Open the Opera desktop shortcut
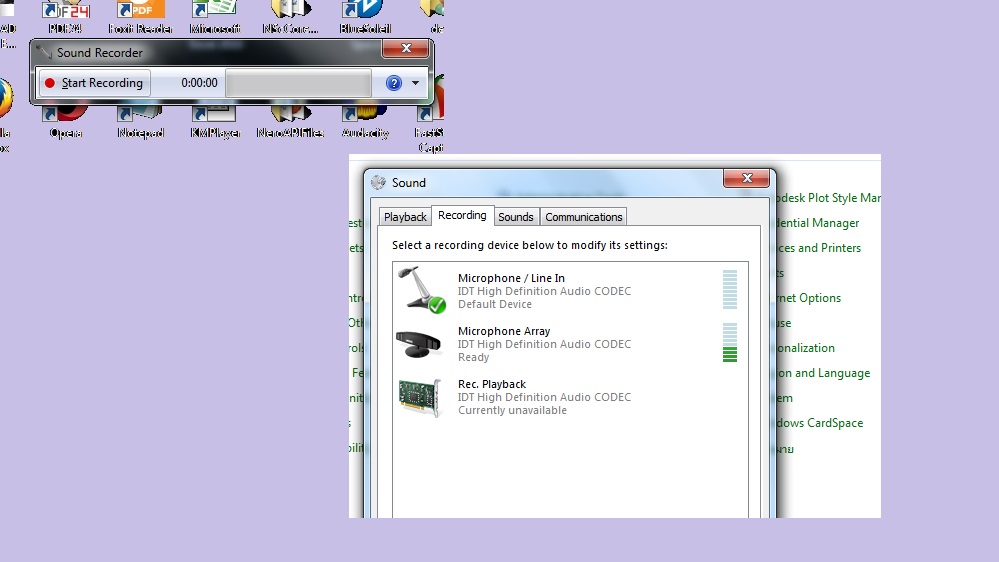This screenshot has height=562, width=999. pyautogui.click(x=66, y=122)
